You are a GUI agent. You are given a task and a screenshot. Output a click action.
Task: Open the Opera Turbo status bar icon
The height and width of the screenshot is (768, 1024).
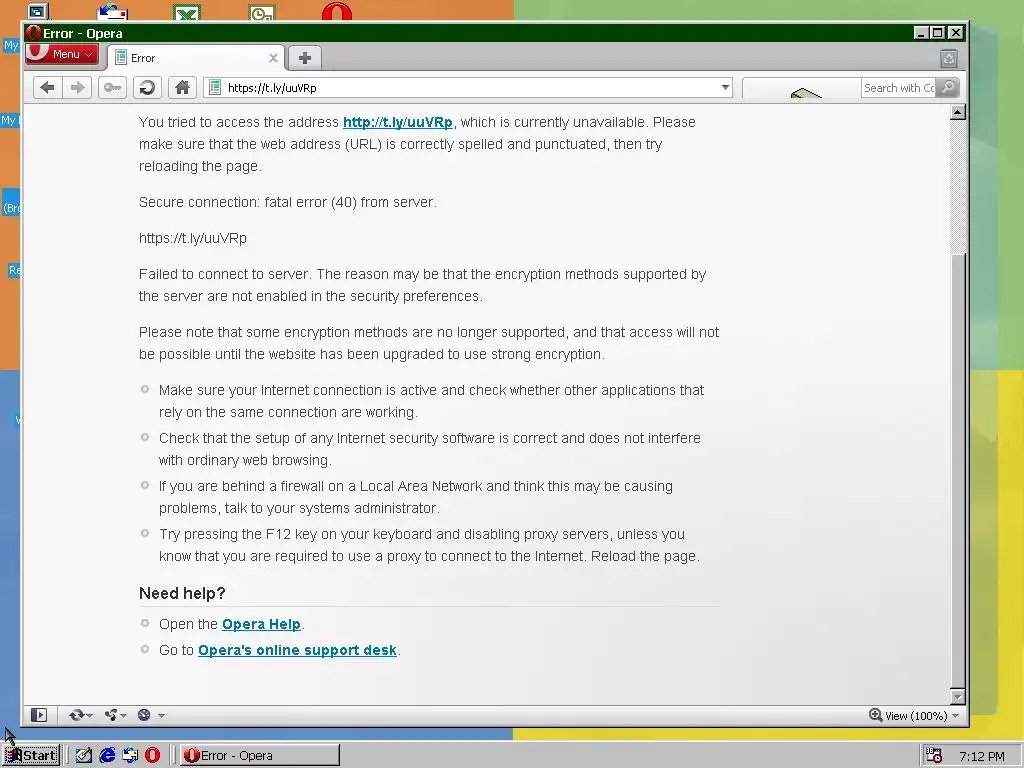pos(144,715)
